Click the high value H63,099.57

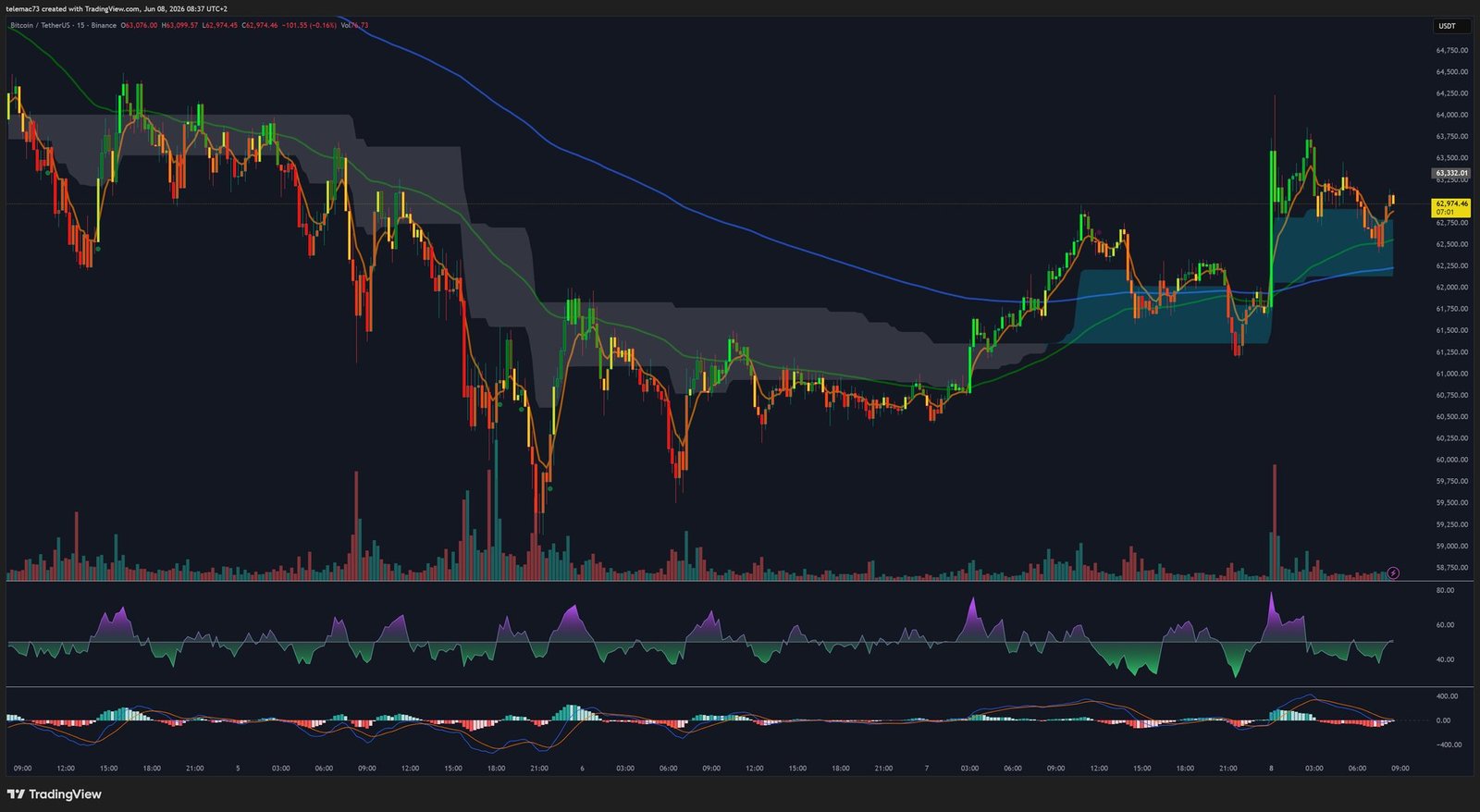pos(179,25)
